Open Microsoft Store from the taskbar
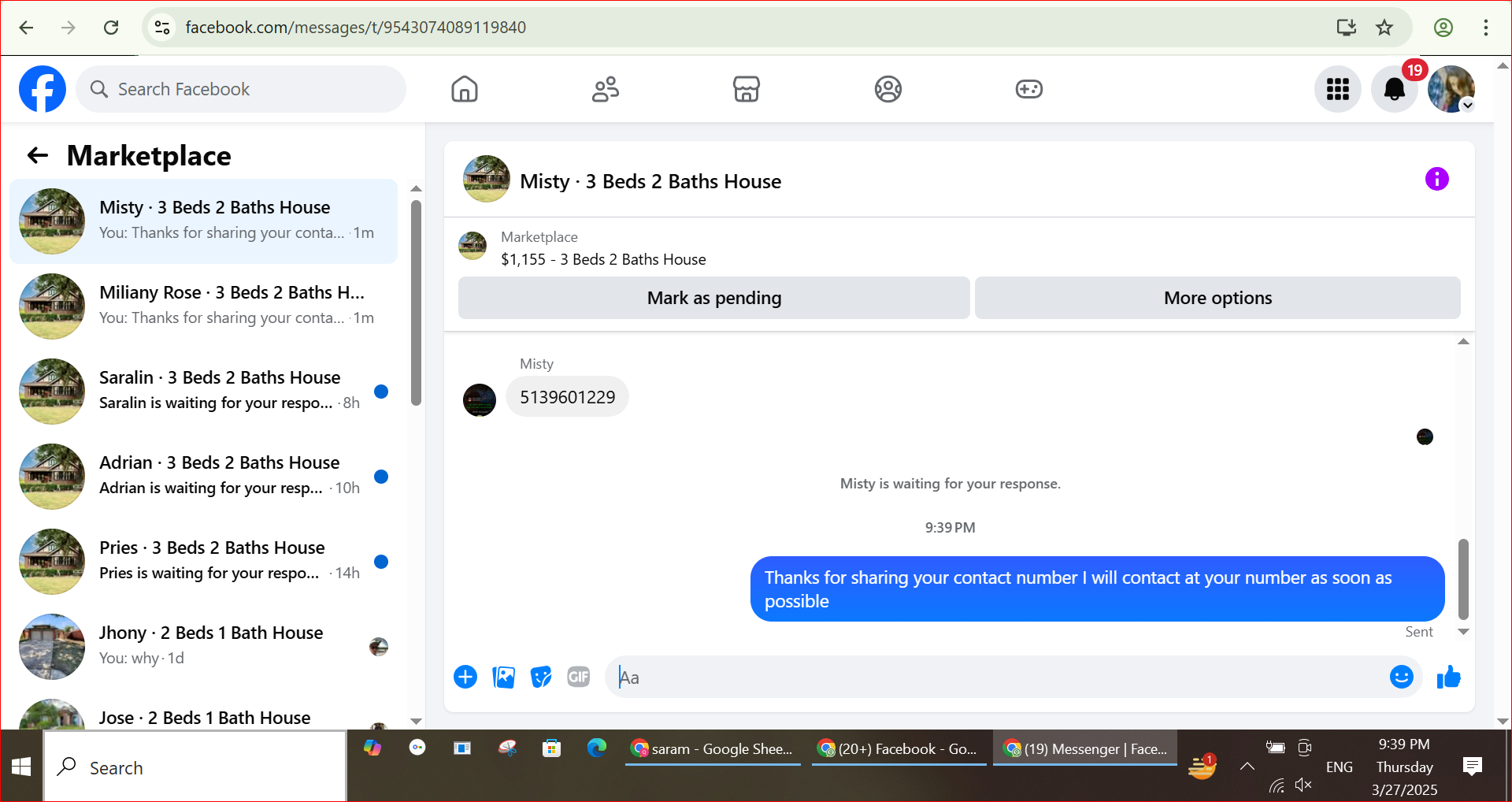The height and width of the screenshot is (802, 1512). click(551, 748)
